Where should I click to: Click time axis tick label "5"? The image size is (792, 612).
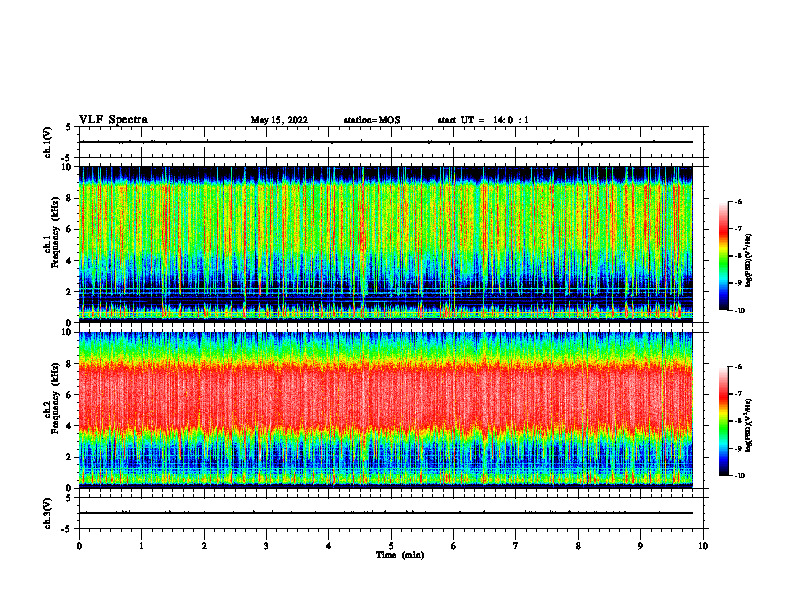click(x=391, y=546)
